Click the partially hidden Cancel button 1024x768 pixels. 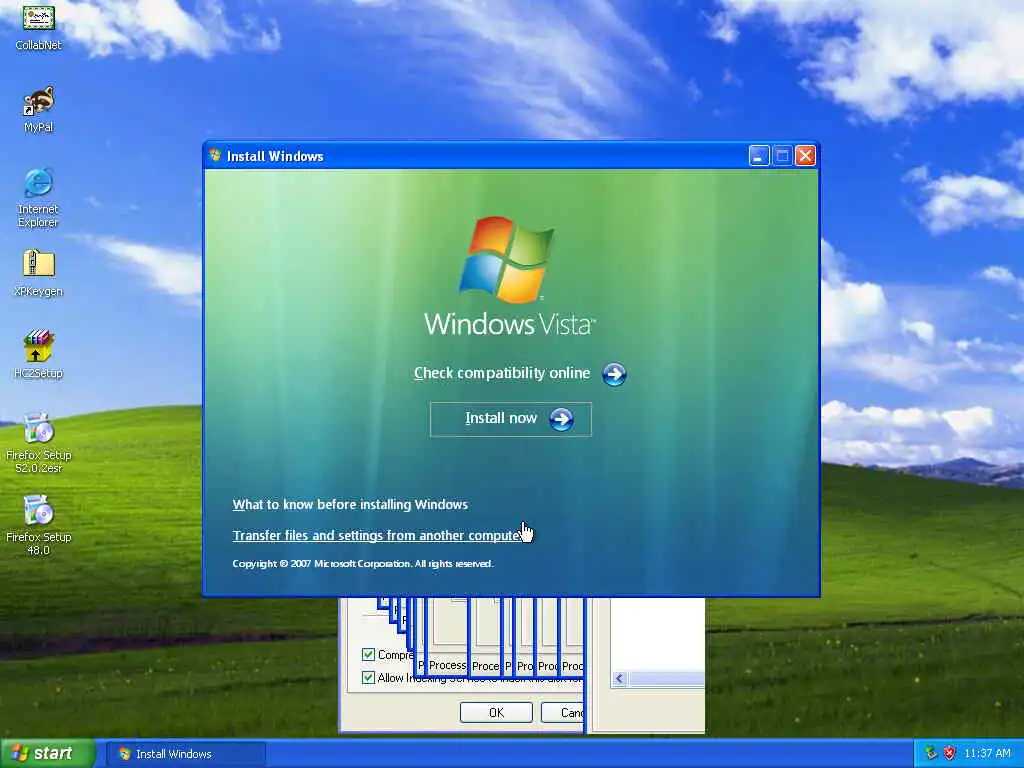pos(563,712)
